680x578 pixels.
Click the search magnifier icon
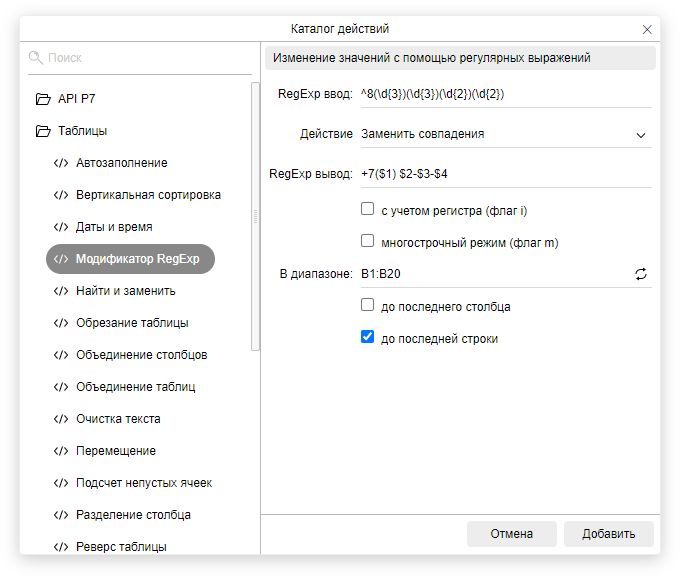(x=36, y=58)
